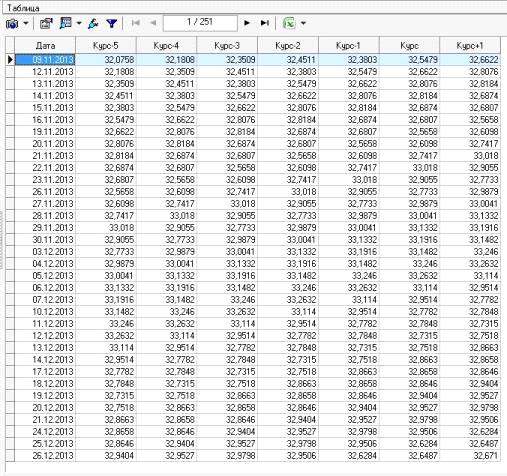Select the date cell 06.12.2013

(45, 288)
